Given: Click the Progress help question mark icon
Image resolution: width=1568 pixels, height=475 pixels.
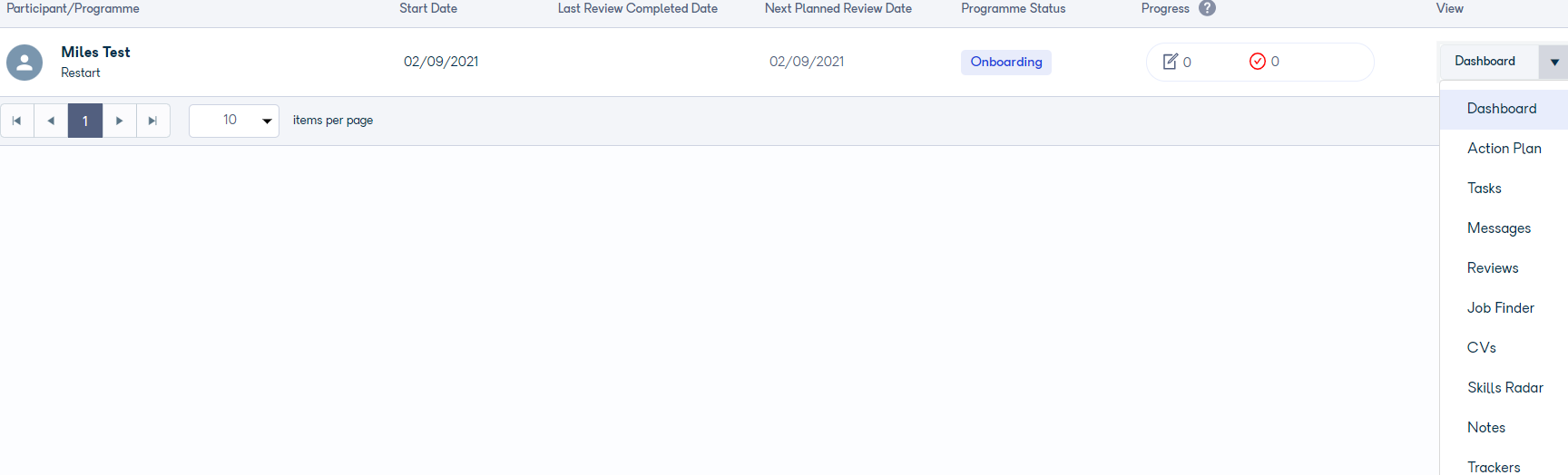Looking at the screenshot, I should [1207, 8].
